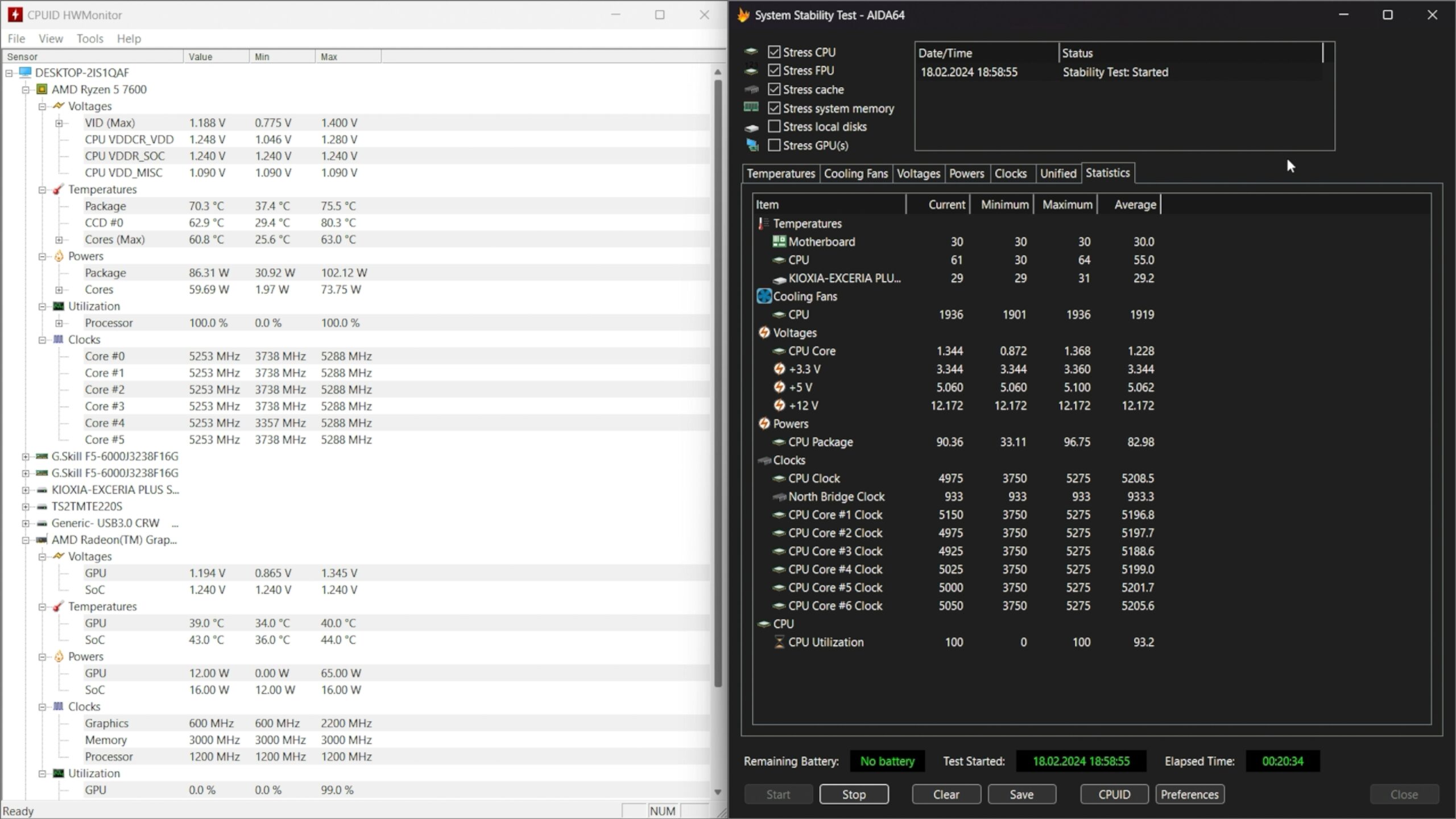Open the View menu in HWMonitor
The height and width of the screenshot is (819, 1456).
click(51, 38)
